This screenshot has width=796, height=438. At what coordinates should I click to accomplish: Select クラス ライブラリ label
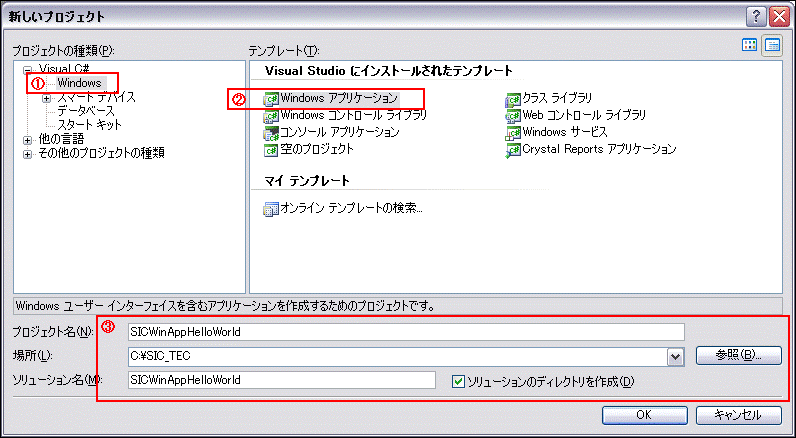pyautogui.click(x=557, y=98)
